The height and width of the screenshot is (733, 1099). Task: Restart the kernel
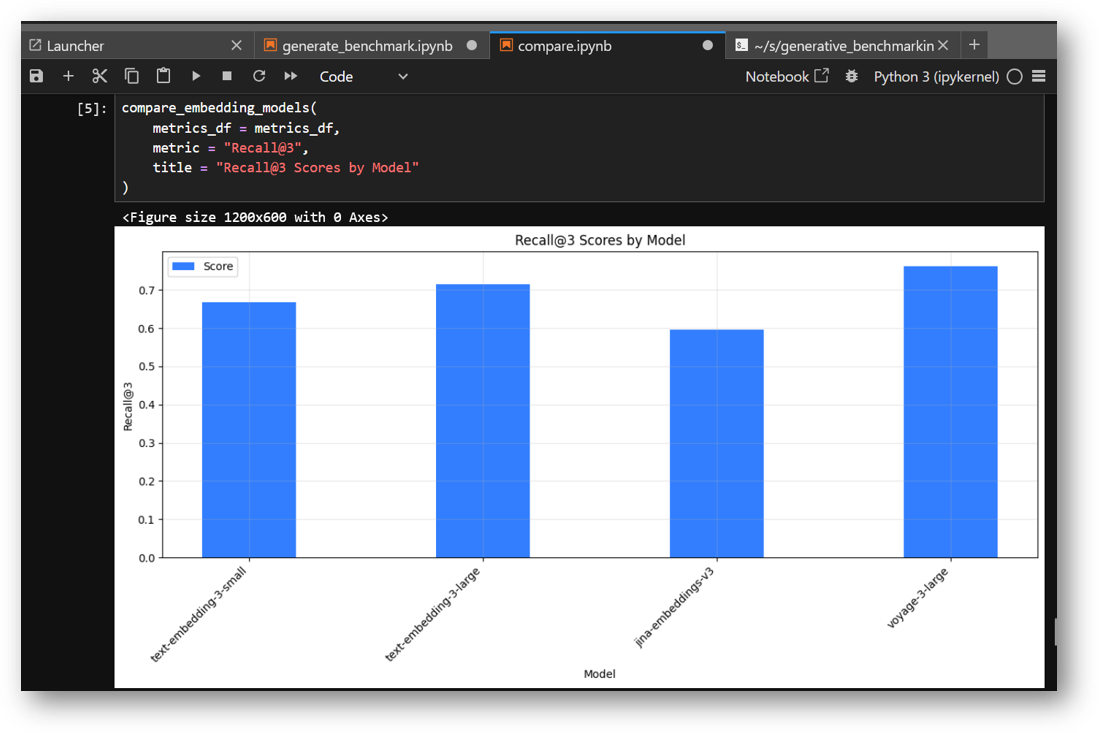(x=258, y=76)
